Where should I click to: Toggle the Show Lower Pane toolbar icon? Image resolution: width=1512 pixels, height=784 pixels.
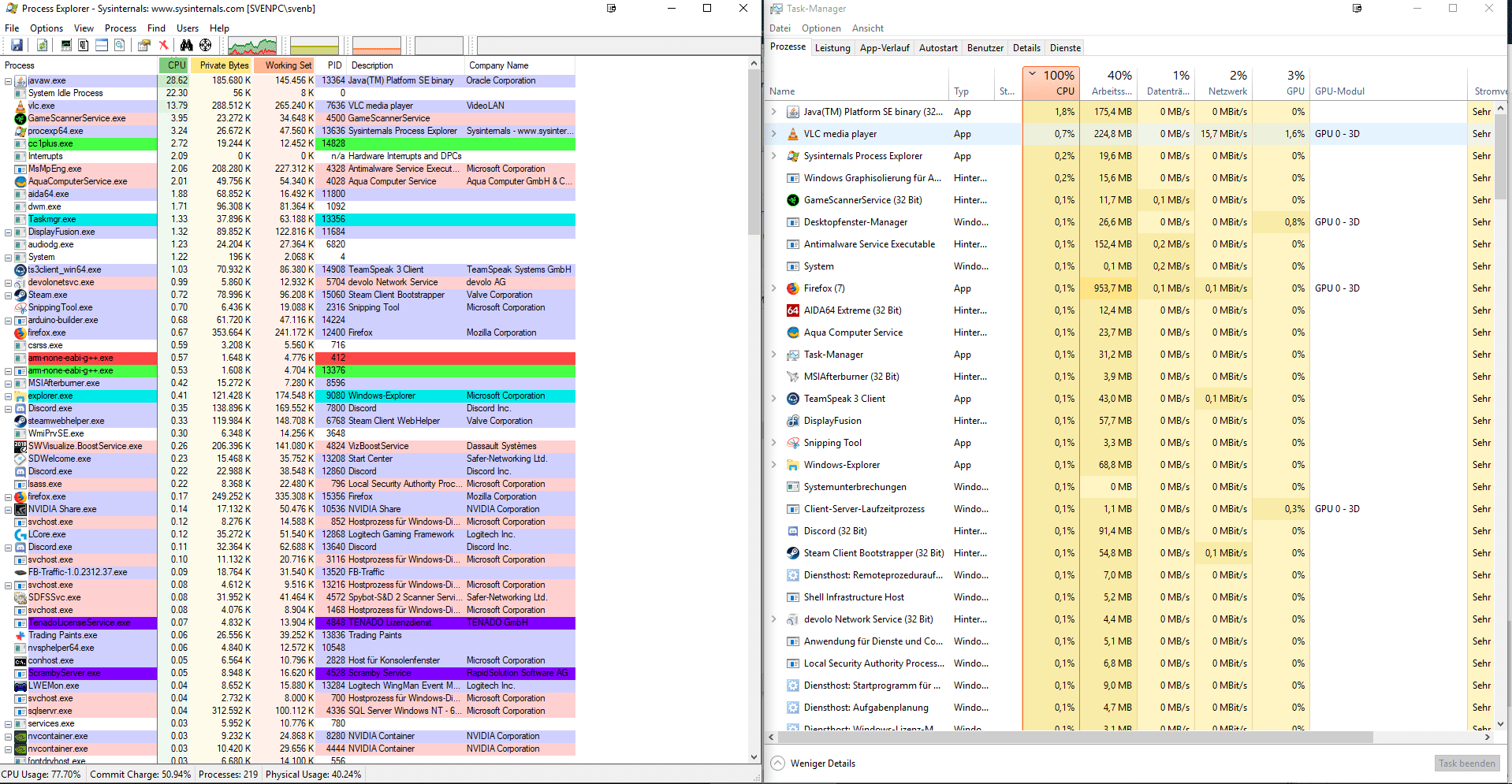point(102,45)
